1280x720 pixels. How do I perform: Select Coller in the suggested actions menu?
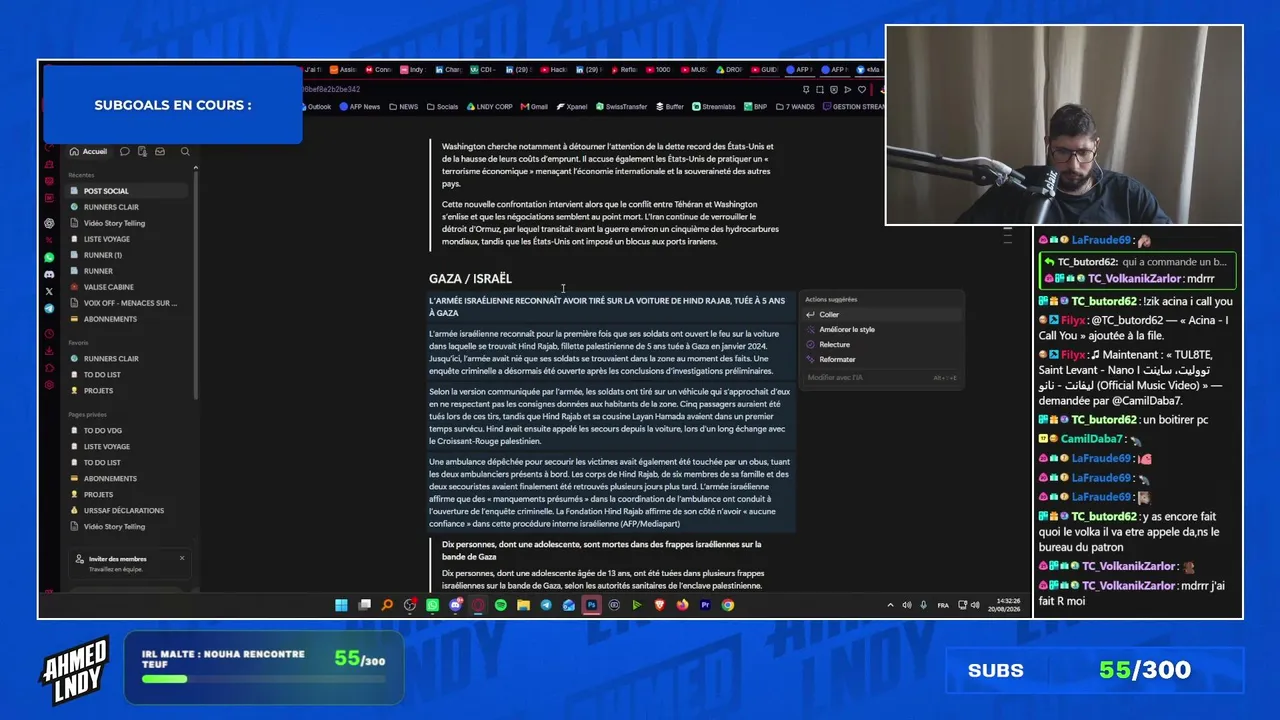click(882, 315)
